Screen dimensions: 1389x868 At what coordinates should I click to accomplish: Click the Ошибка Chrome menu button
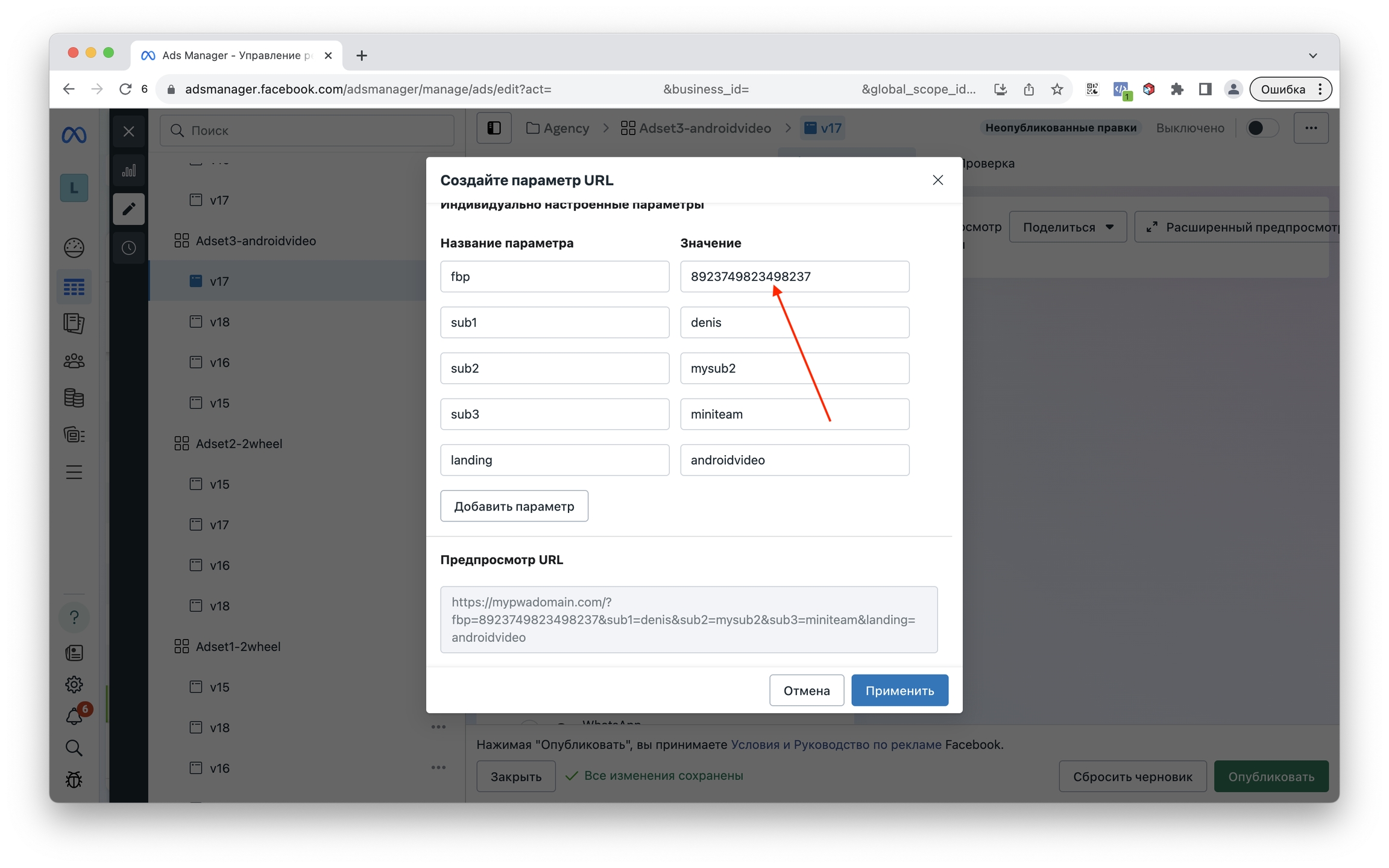pos(1290,89)
